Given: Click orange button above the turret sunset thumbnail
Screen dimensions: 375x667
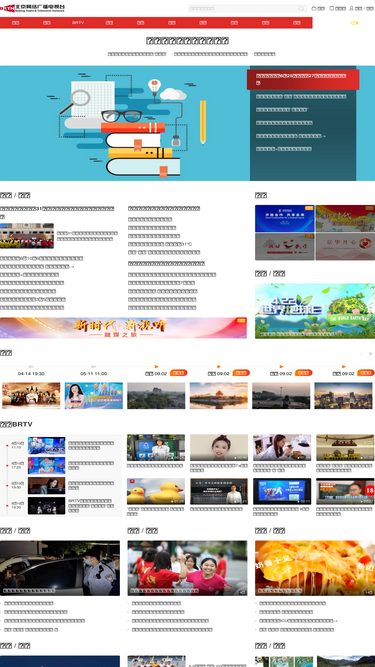Looking at the screenshot, I should pyautogui.click(x=241, y=373).
